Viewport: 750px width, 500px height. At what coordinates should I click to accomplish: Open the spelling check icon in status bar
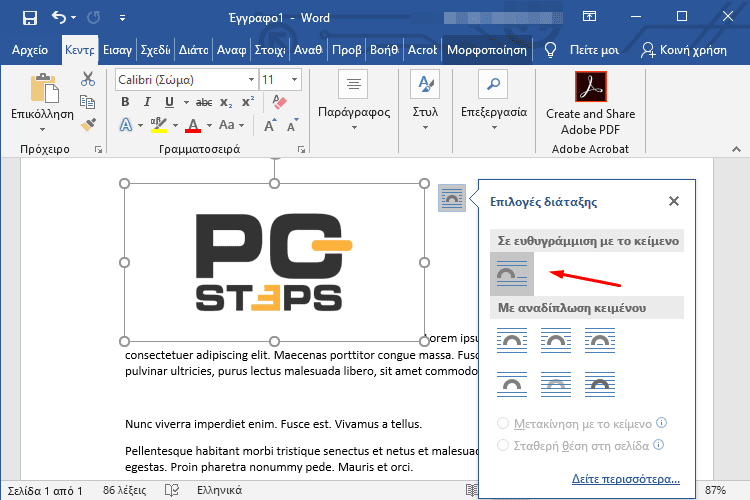point(172,490)
